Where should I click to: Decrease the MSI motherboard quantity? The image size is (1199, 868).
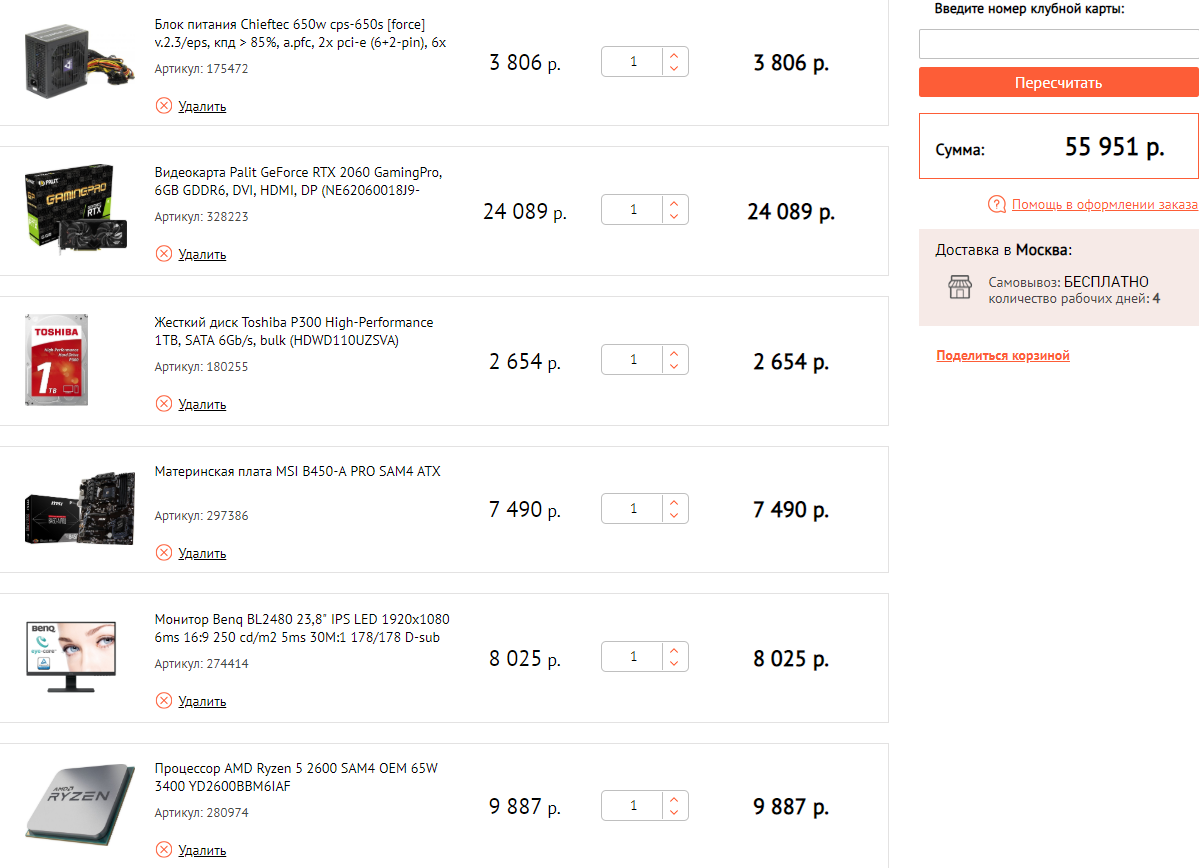point(674,515)
